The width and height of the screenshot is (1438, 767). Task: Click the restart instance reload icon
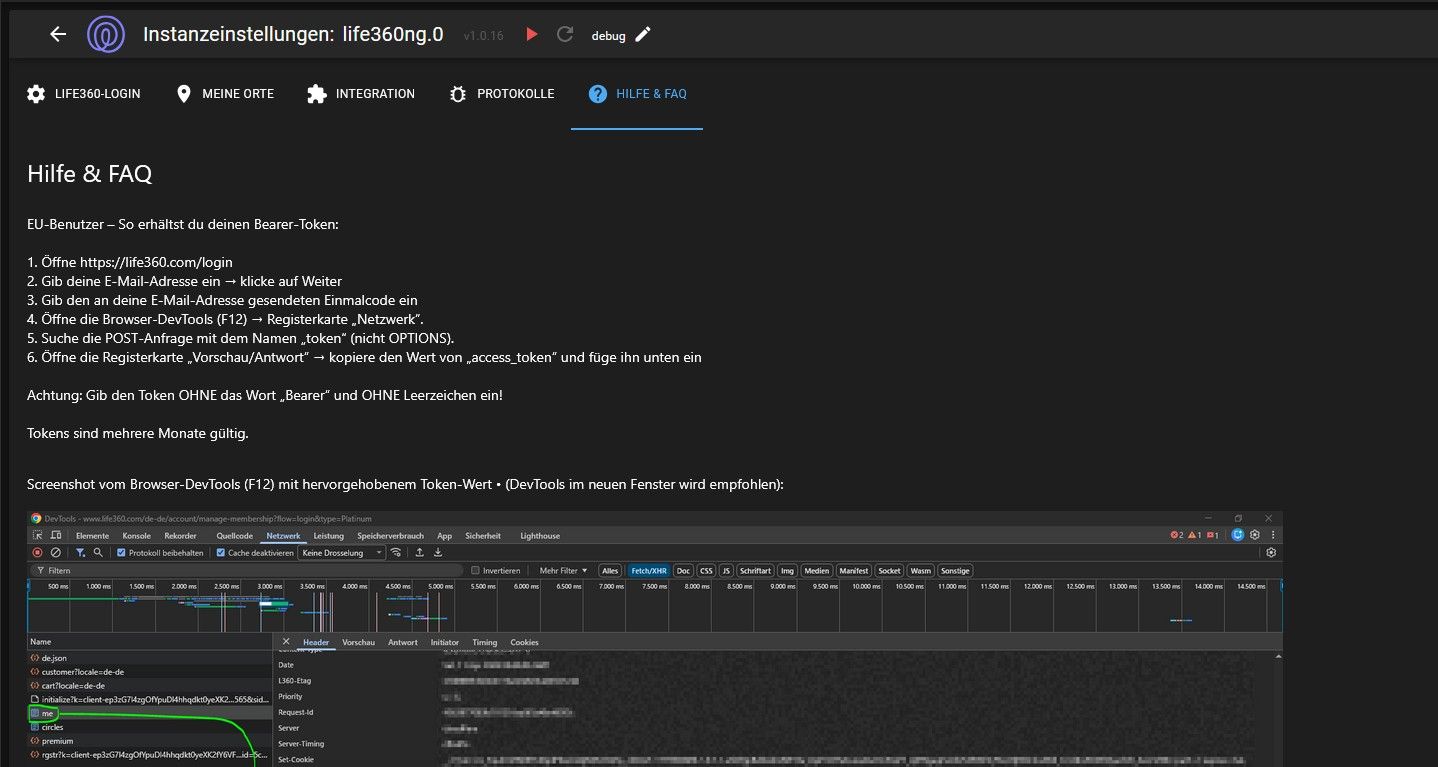(565, 35)
